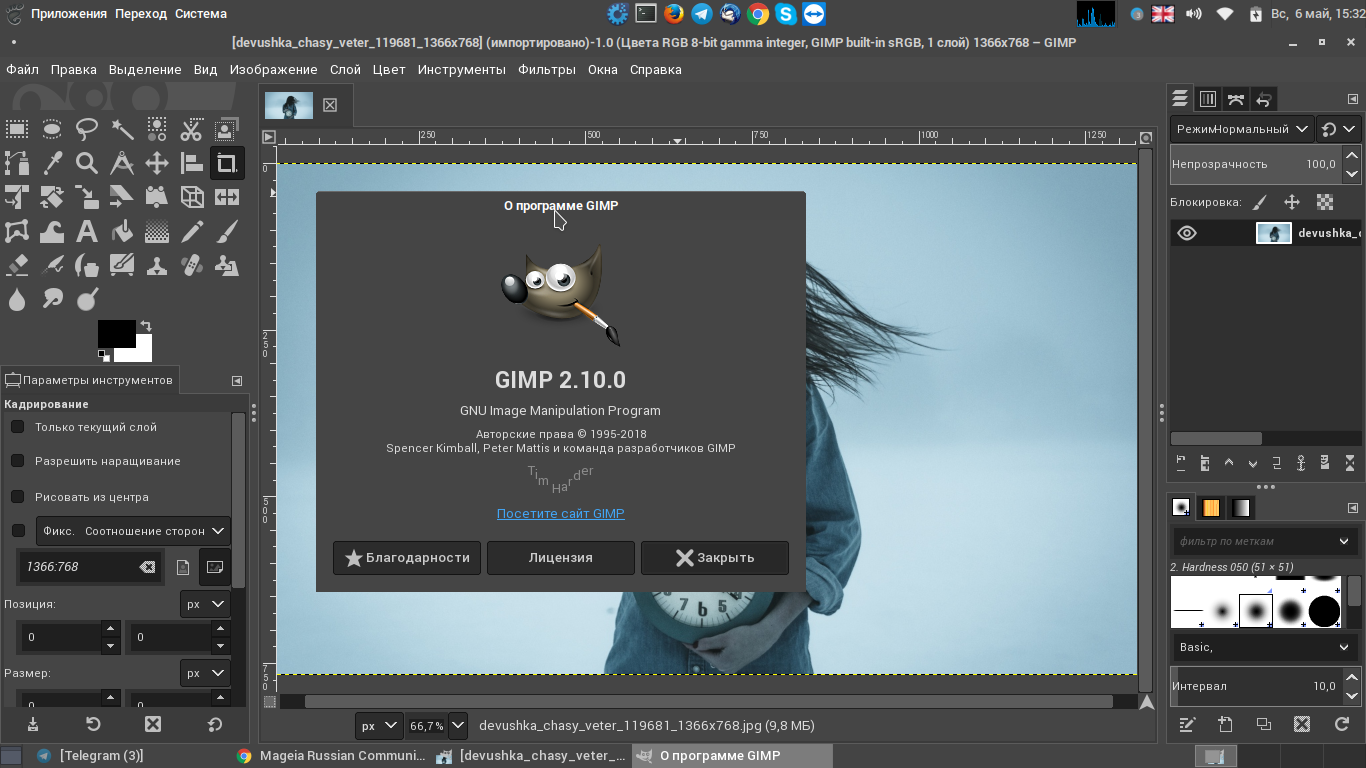Open the Фильтры menu
The height and width of the screenshot is (768, 1366).
pyautogui.click(x=547, y=69)
